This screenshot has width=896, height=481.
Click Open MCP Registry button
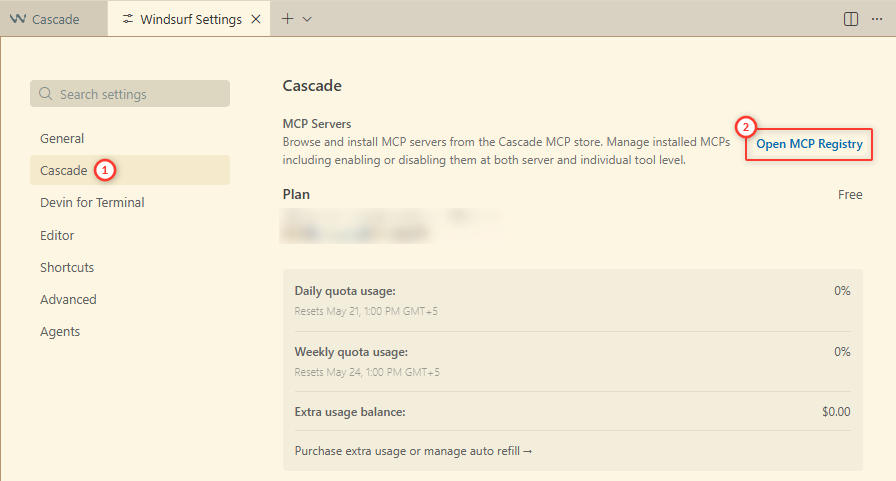click(809, 144)
